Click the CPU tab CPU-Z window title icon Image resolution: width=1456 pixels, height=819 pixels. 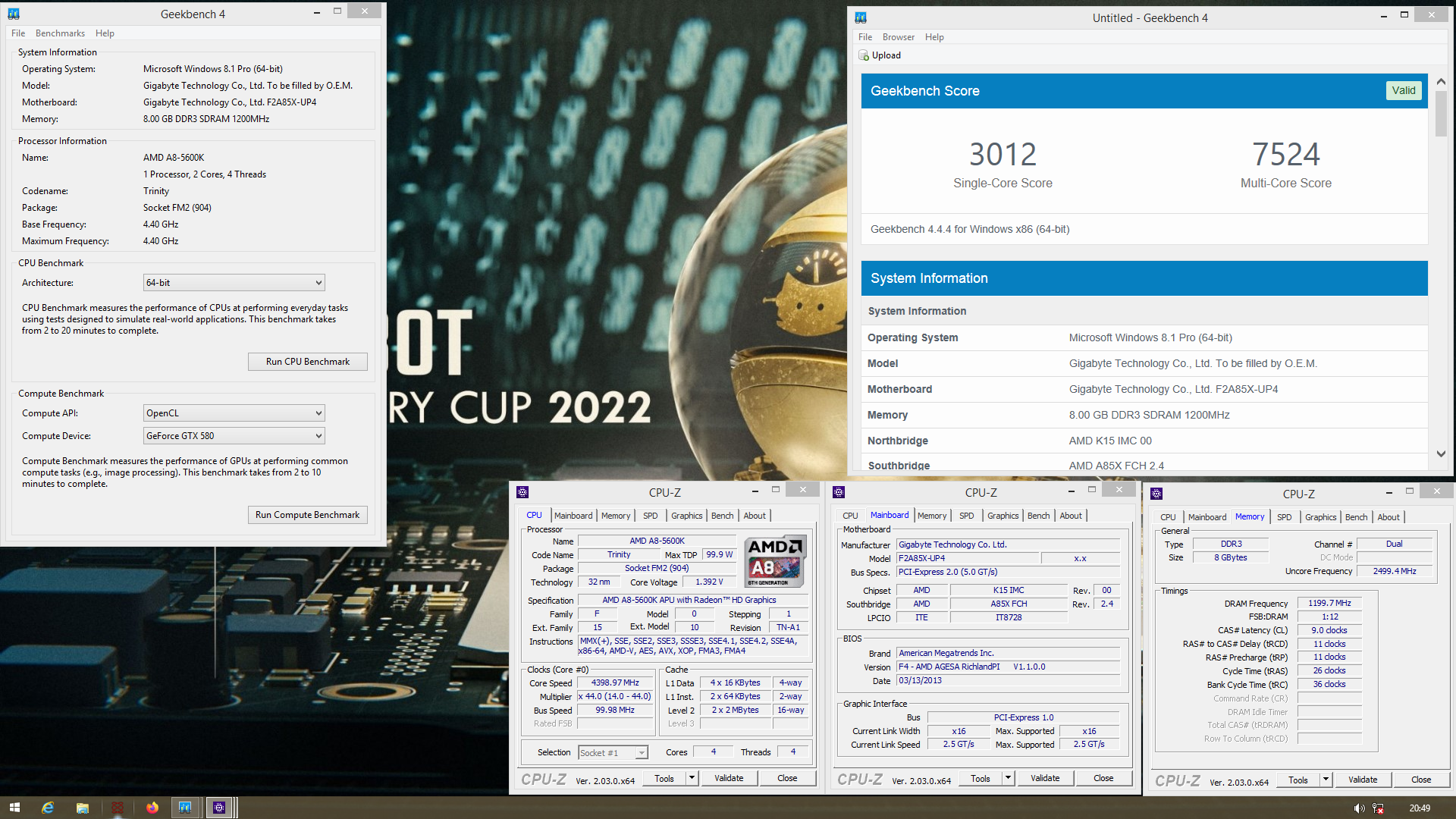(522, 492)
